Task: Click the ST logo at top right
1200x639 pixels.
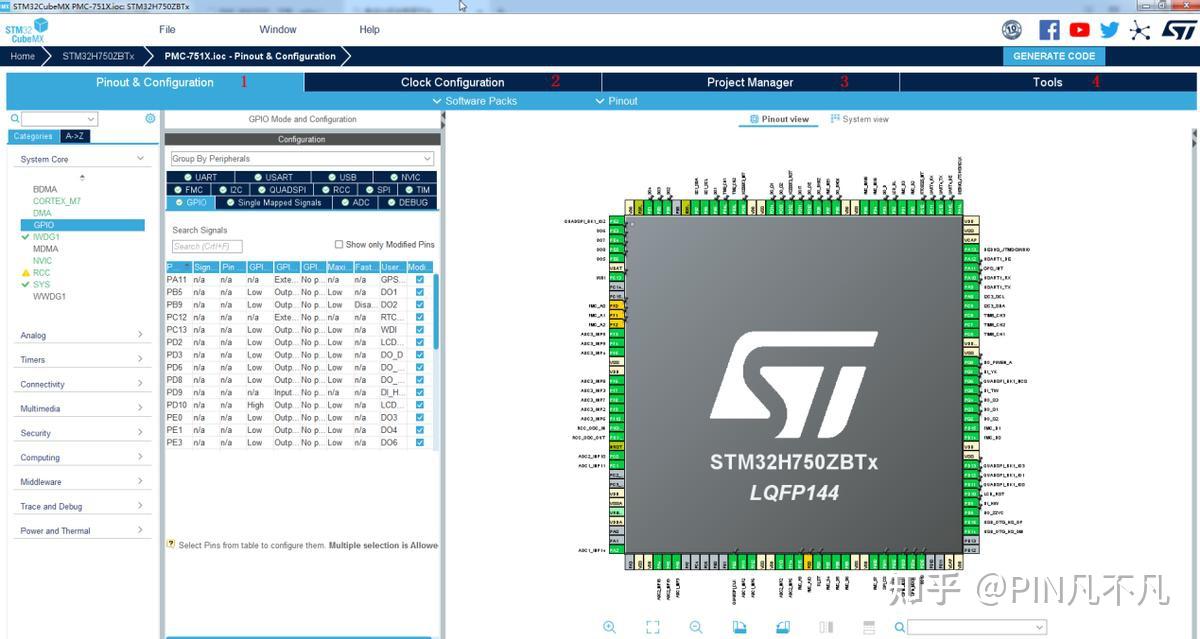Action: click(x=1177, y=29)
